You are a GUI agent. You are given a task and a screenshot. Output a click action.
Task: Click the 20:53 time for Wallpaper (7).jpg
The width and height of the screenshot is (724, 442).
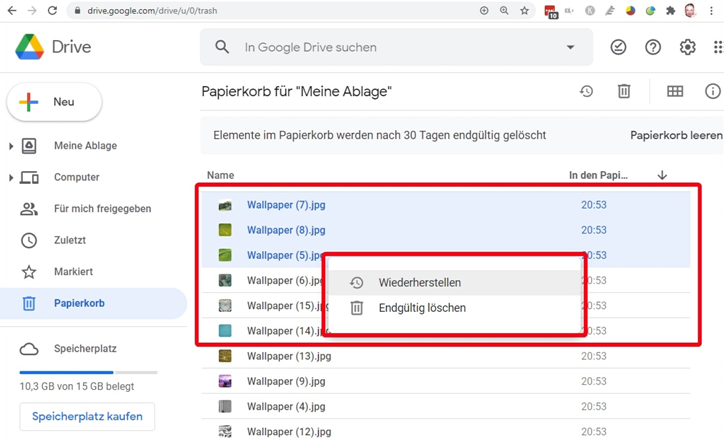pos(594,205)
